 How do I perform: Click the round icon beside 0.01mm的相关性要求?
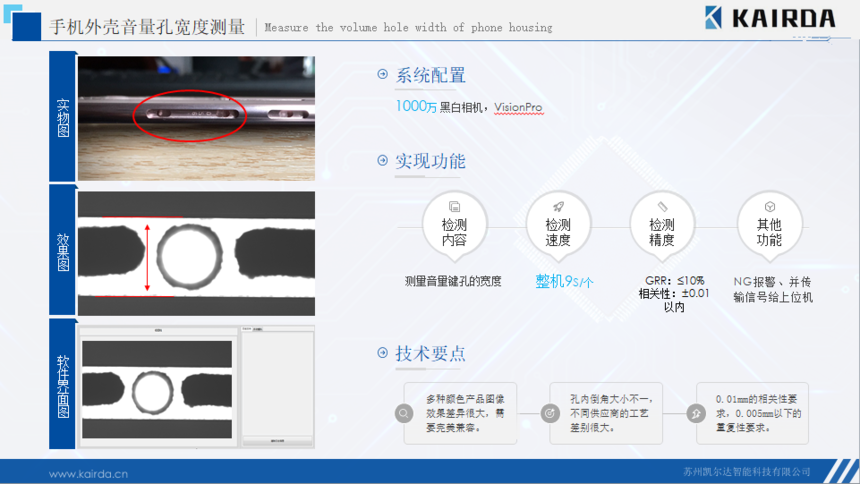point(697,413)
